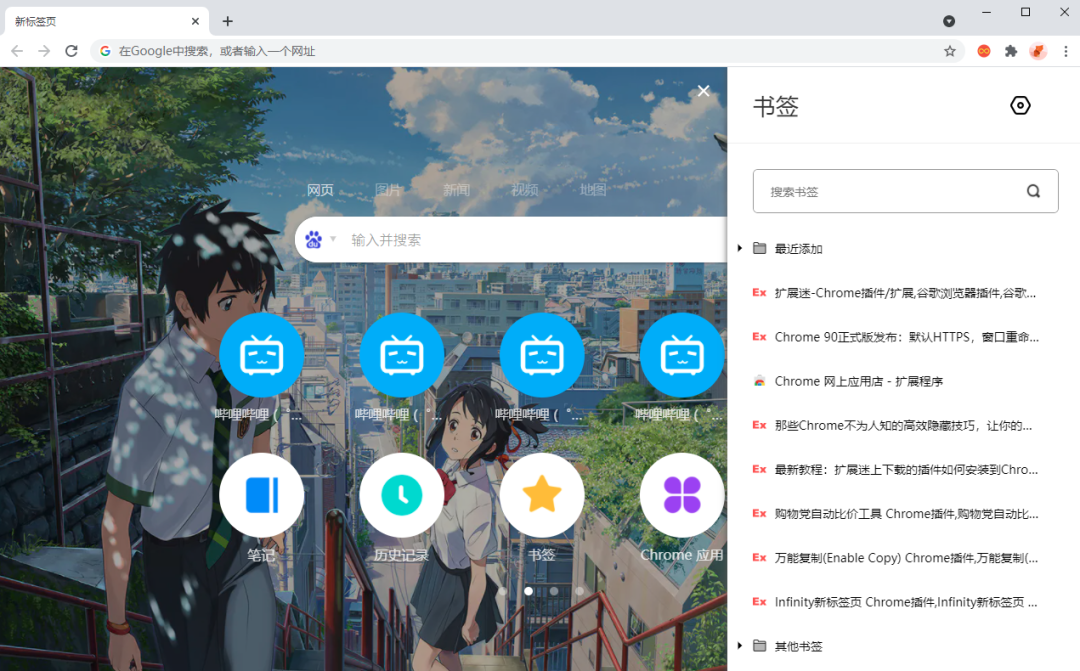The height and width of the screenshot is (671, 1080).
Task: Open the Extensions puzzle piece menu
Action: pyautogui.click(x=1010, y=51)
